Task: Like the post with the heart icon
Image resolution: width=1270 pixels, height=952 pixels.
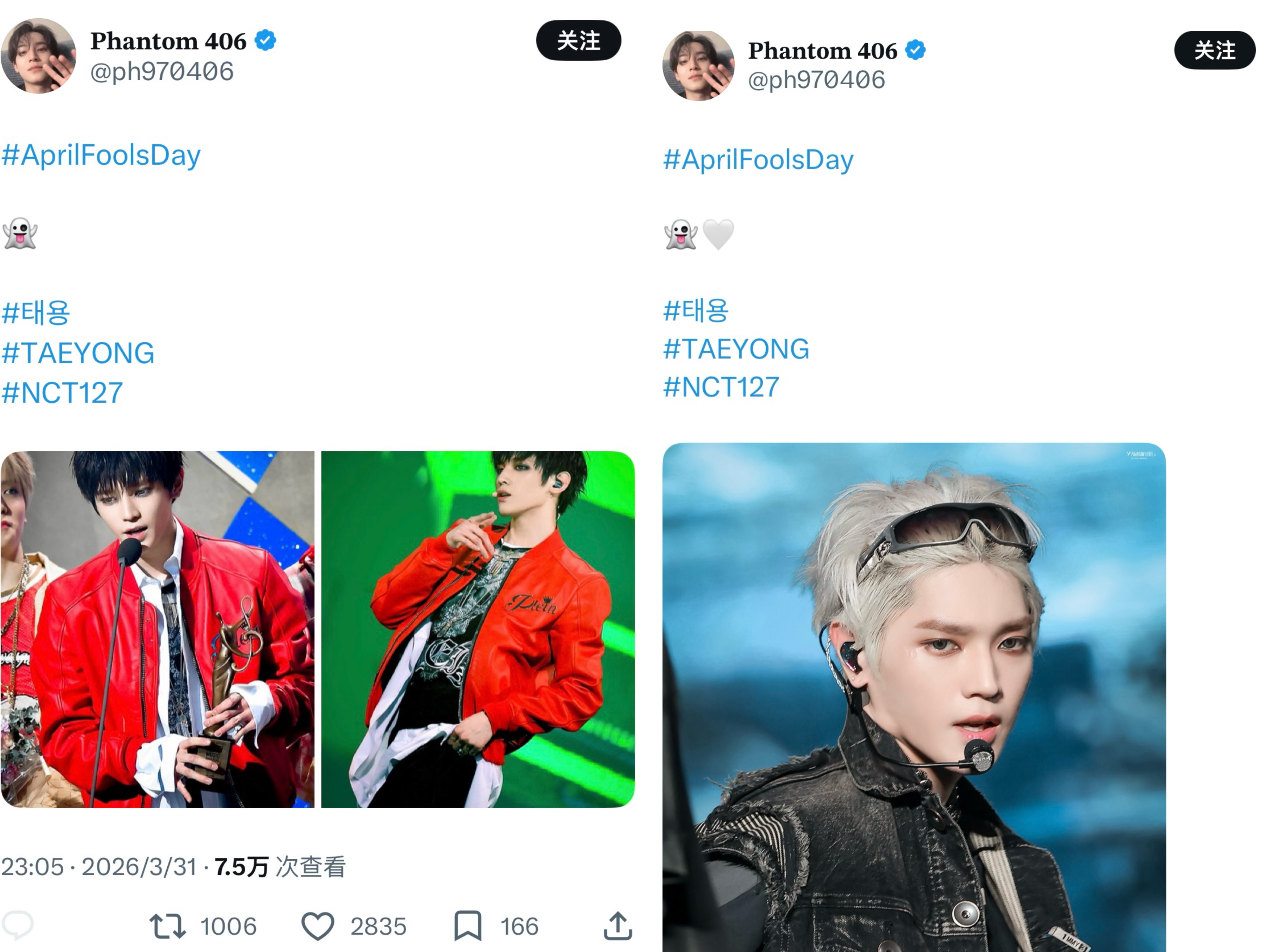Action: tap(318, 926)
